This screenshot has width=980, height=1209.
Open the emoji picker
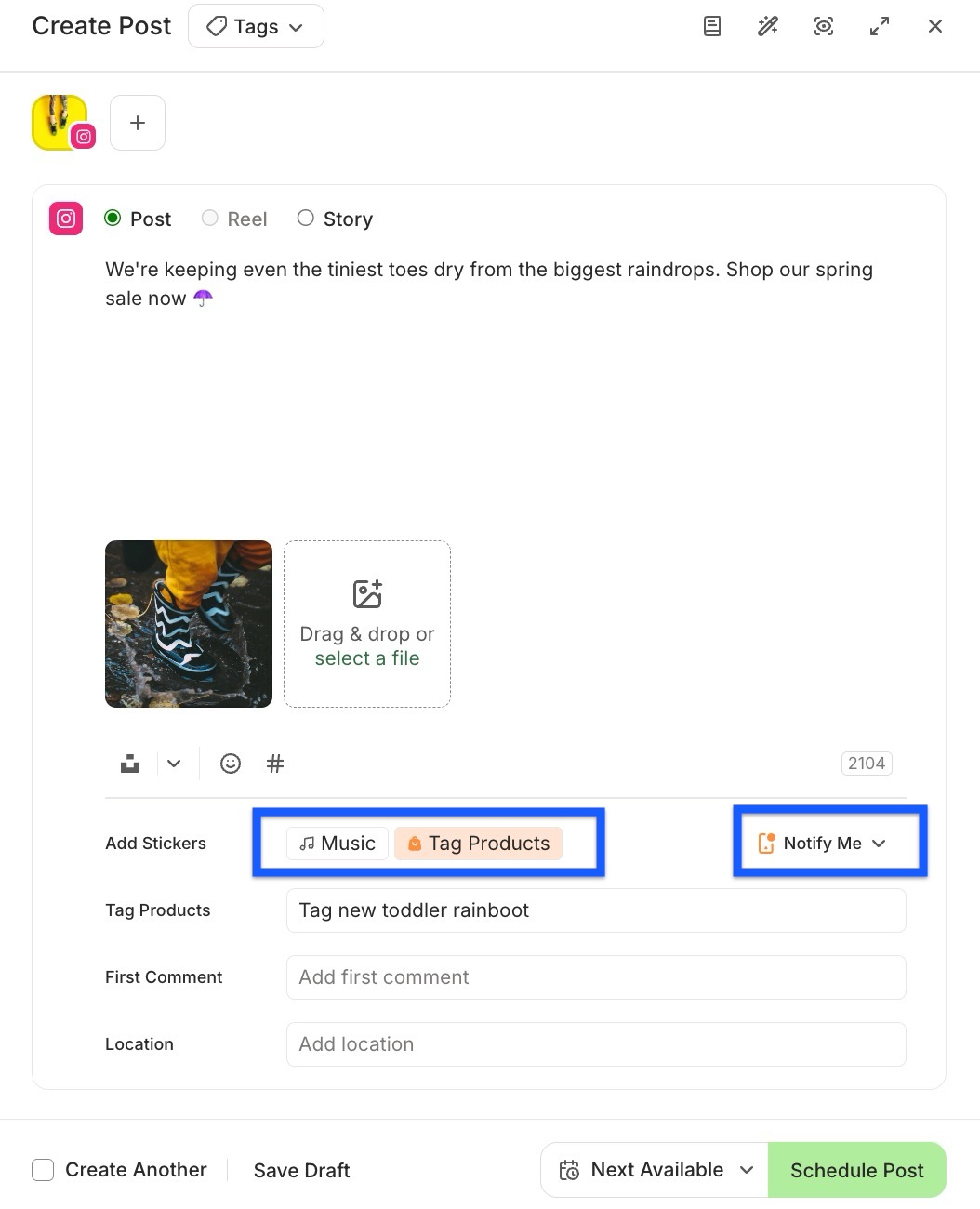(x=230, y=763)
